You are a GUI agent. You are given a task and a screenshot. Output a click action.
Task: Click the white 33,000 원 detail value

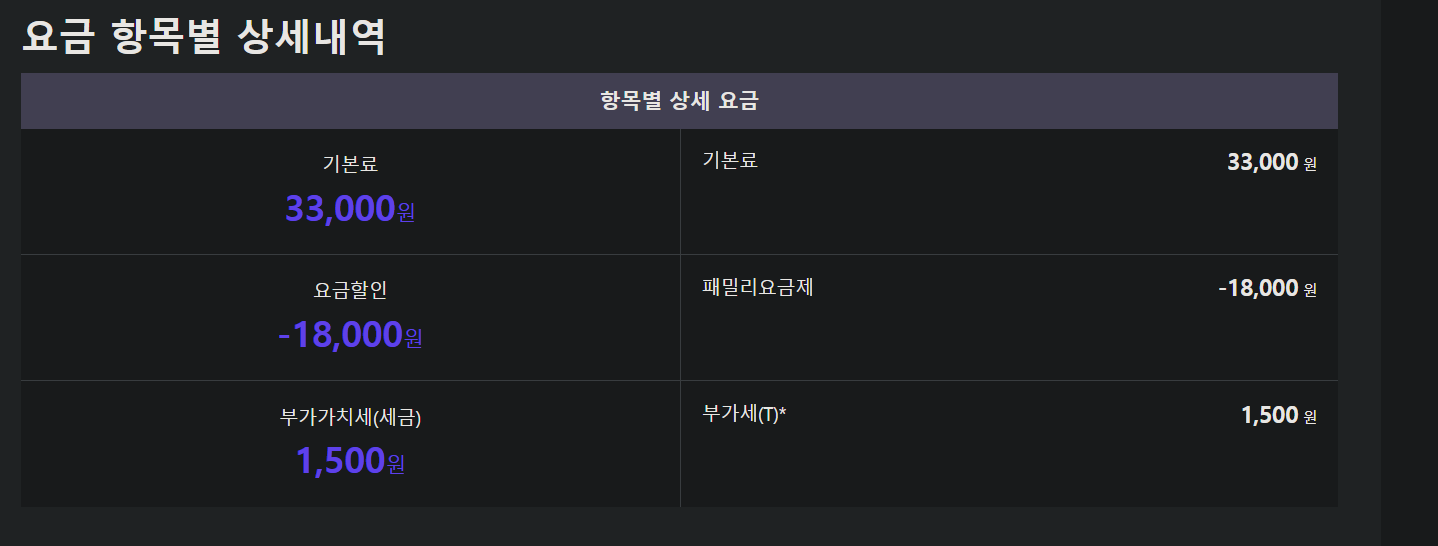[1272, 162]
